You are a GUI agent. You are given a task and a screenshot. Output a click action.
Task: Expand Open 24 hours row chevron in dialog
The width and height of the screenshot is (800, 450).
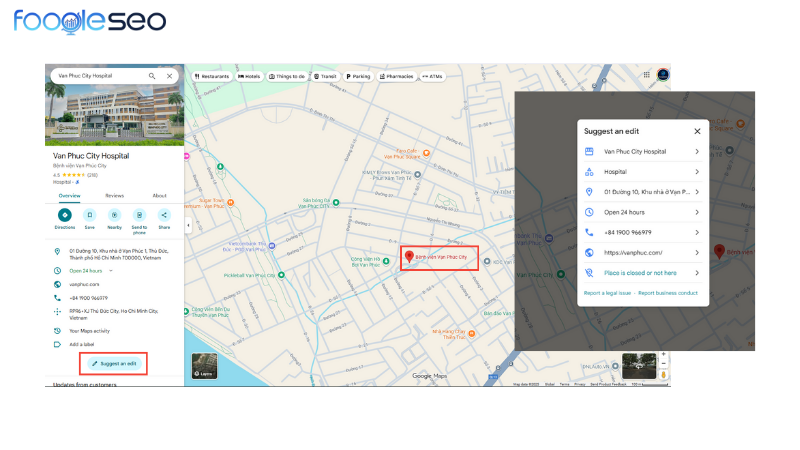697,212
